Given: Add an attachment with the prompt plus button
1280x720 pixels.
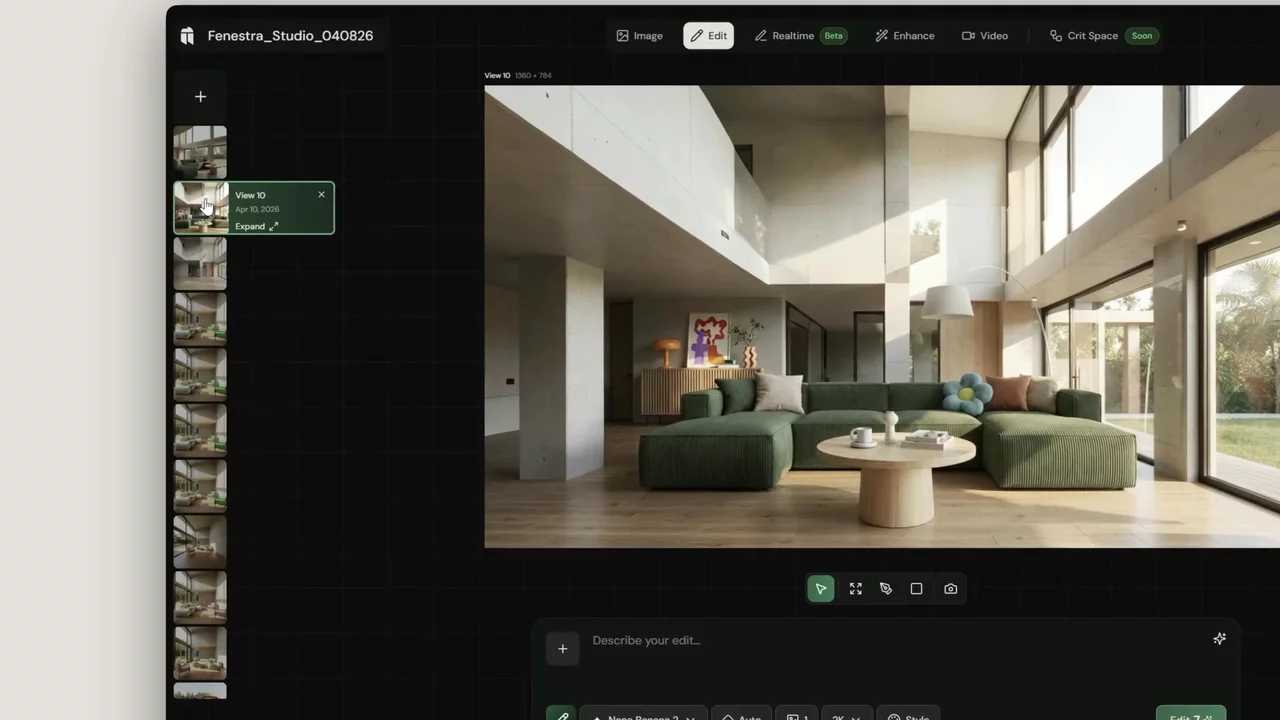Looking at the screenshot, I should pos(563,649).
